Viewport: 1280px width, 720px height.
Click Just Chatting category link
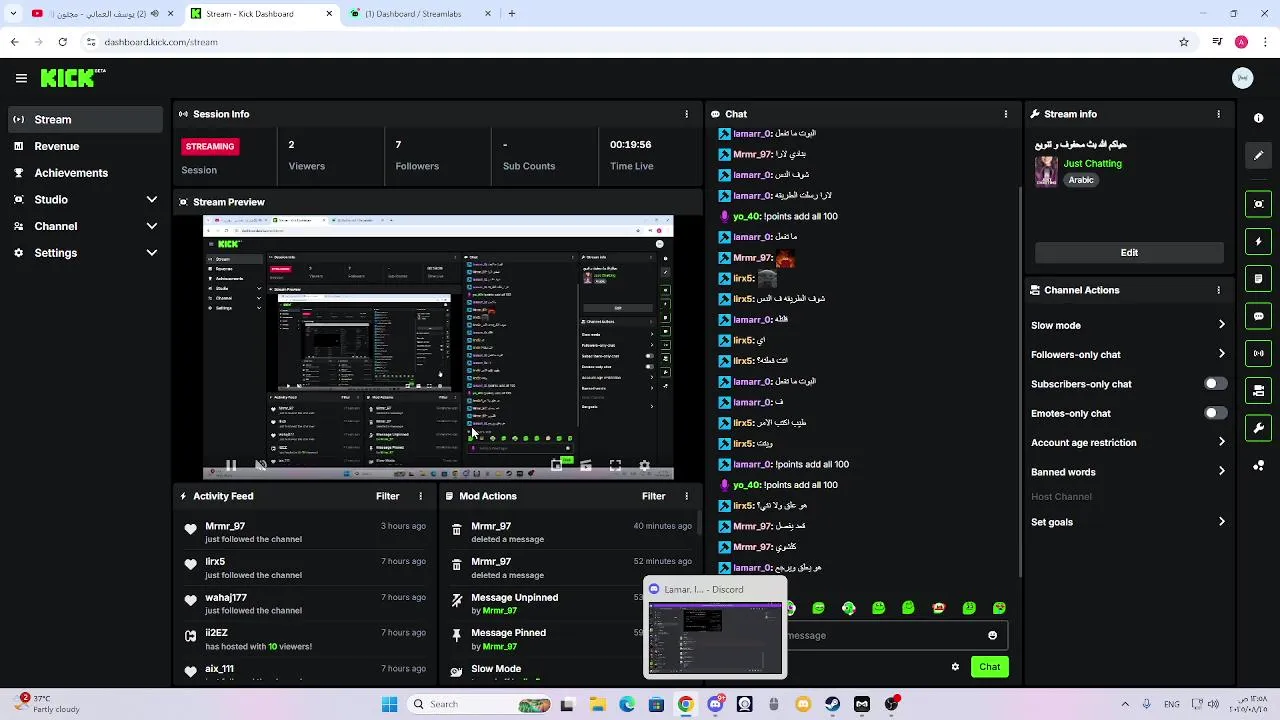[1092, 163]
